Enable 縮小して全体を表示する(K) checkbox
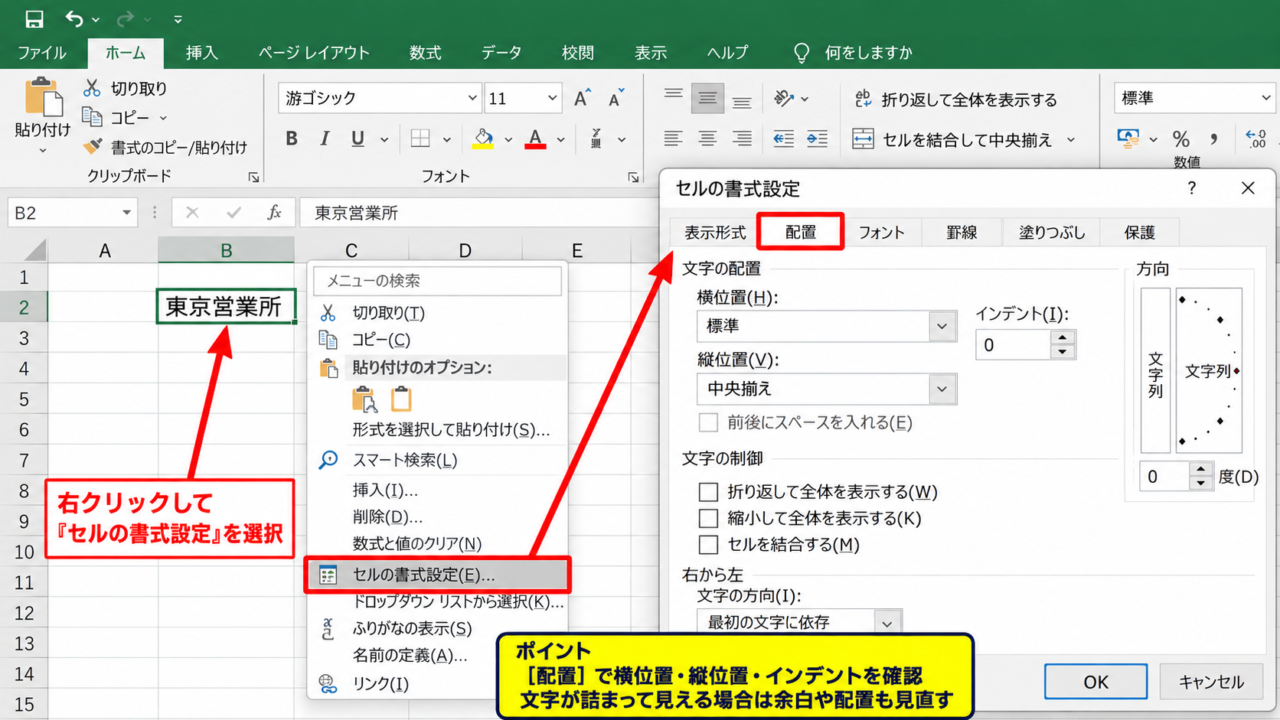 pyautogui.click(x=709, y=518)
